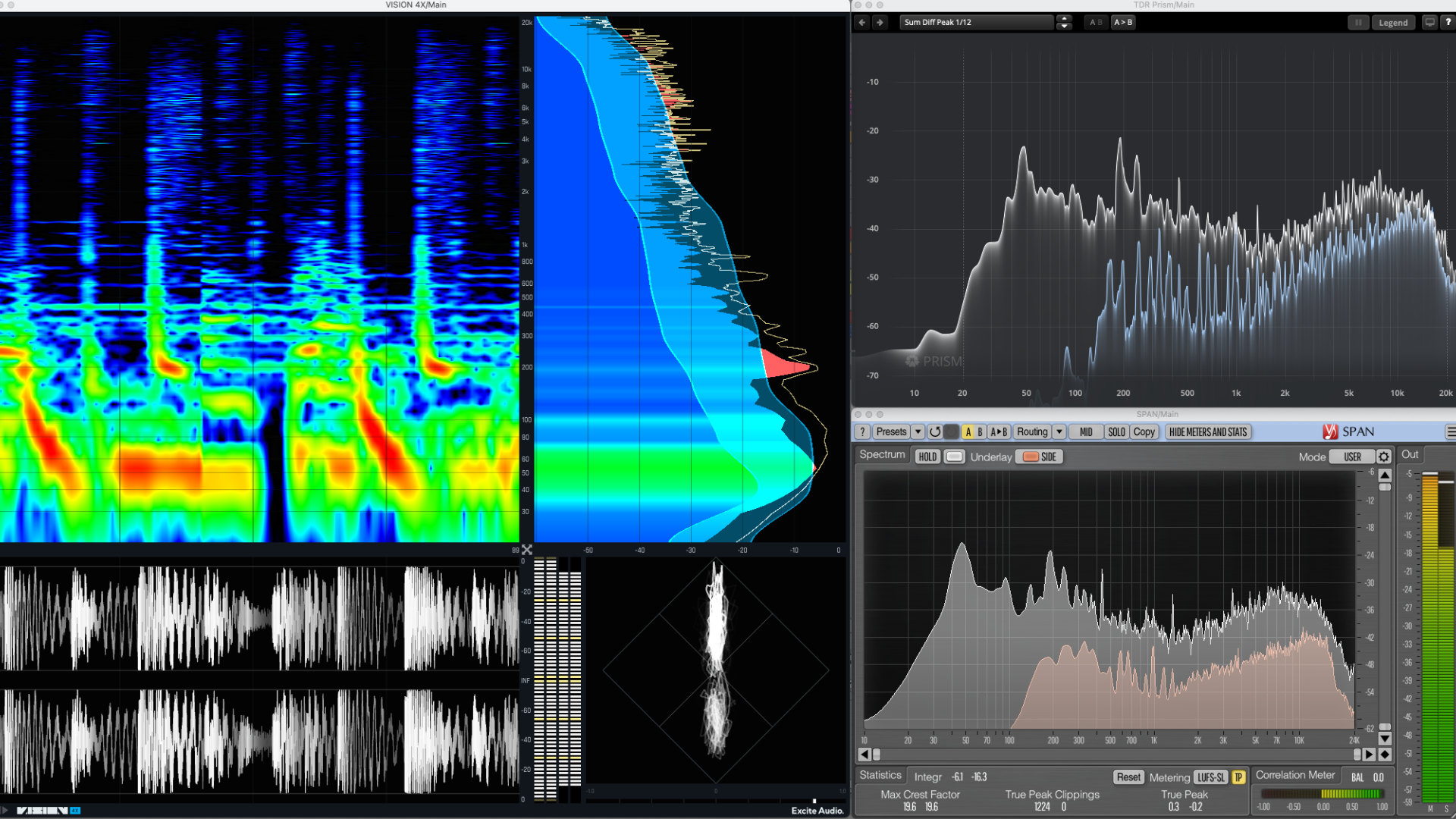Select the LUFS-SL metering mode
This screenshot has height=819, width=1456.
pos(1211,777)
